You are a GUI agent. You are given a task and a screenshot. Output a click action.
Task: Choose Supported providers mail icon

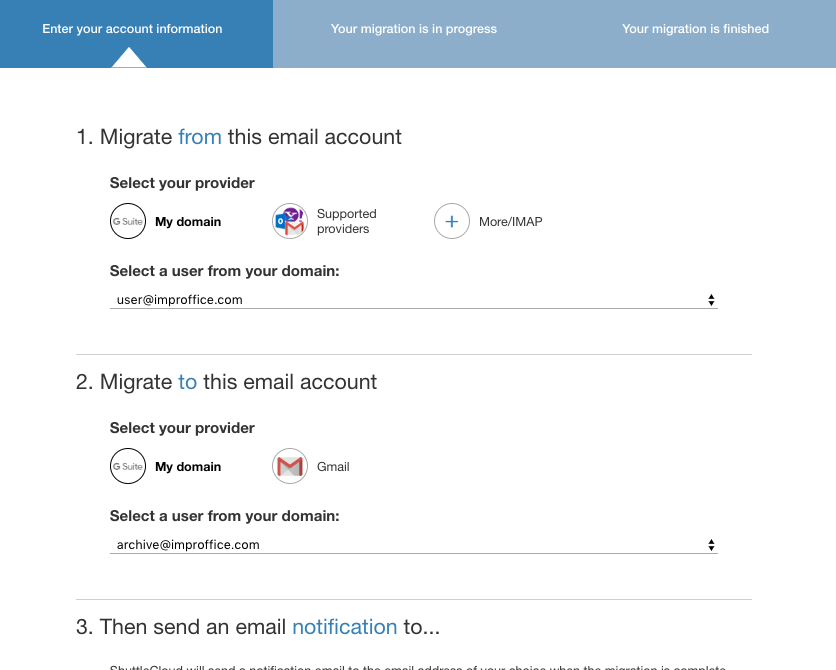(290, 222)
